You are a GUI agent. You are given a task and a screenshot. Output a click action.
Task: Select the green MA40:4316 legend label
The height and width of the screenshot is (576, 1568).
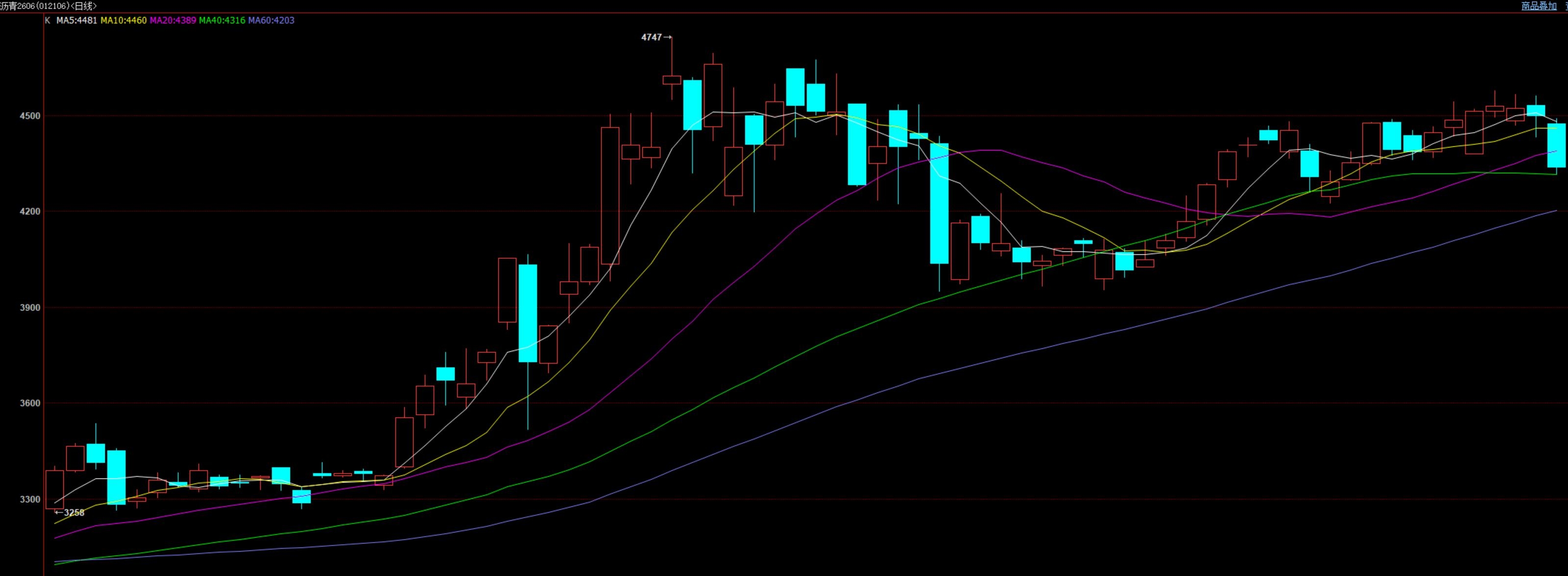tap(222, 21)
